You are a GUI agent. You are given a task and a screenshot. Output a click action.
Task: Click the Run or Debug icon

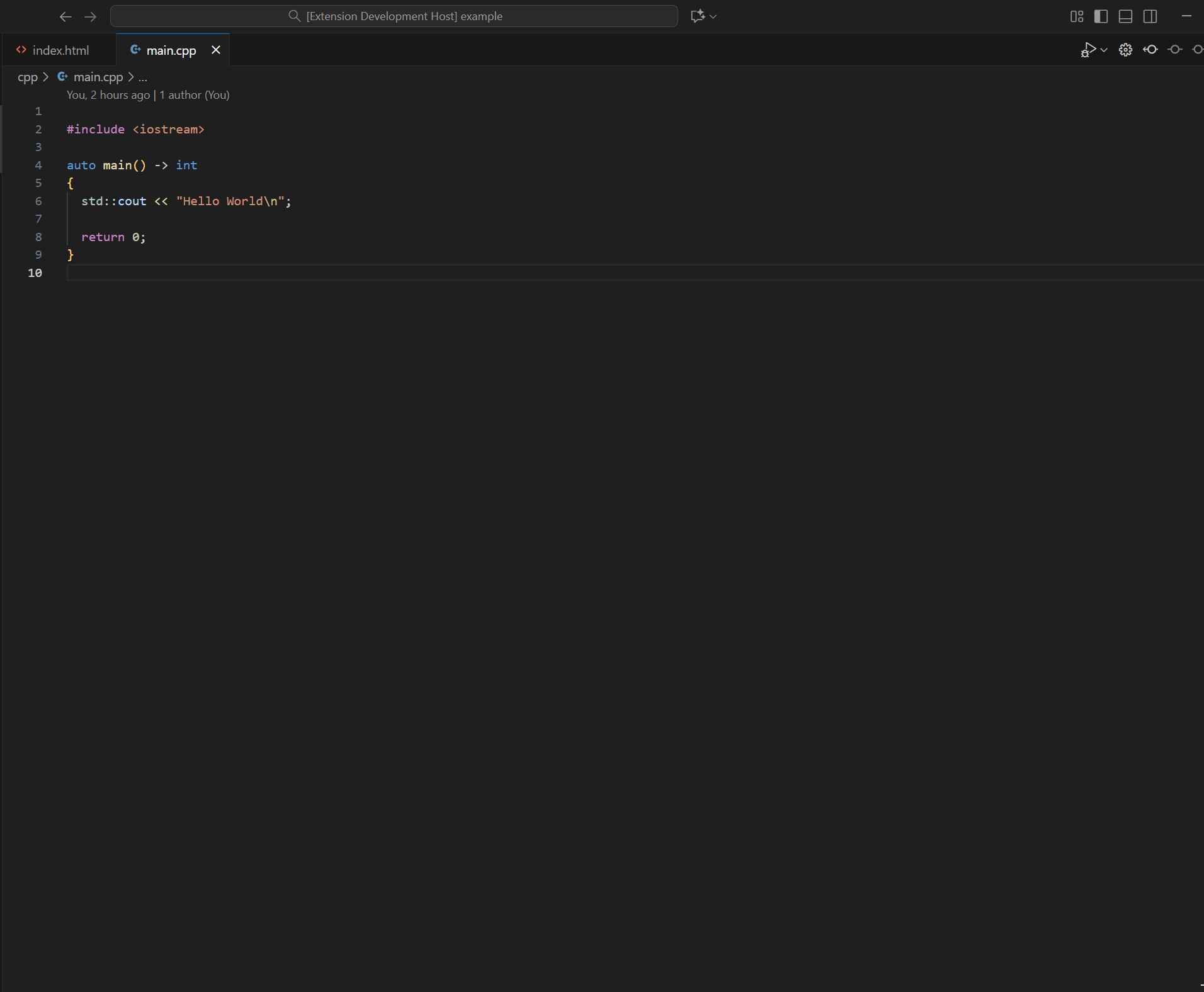coord(1088,50)
